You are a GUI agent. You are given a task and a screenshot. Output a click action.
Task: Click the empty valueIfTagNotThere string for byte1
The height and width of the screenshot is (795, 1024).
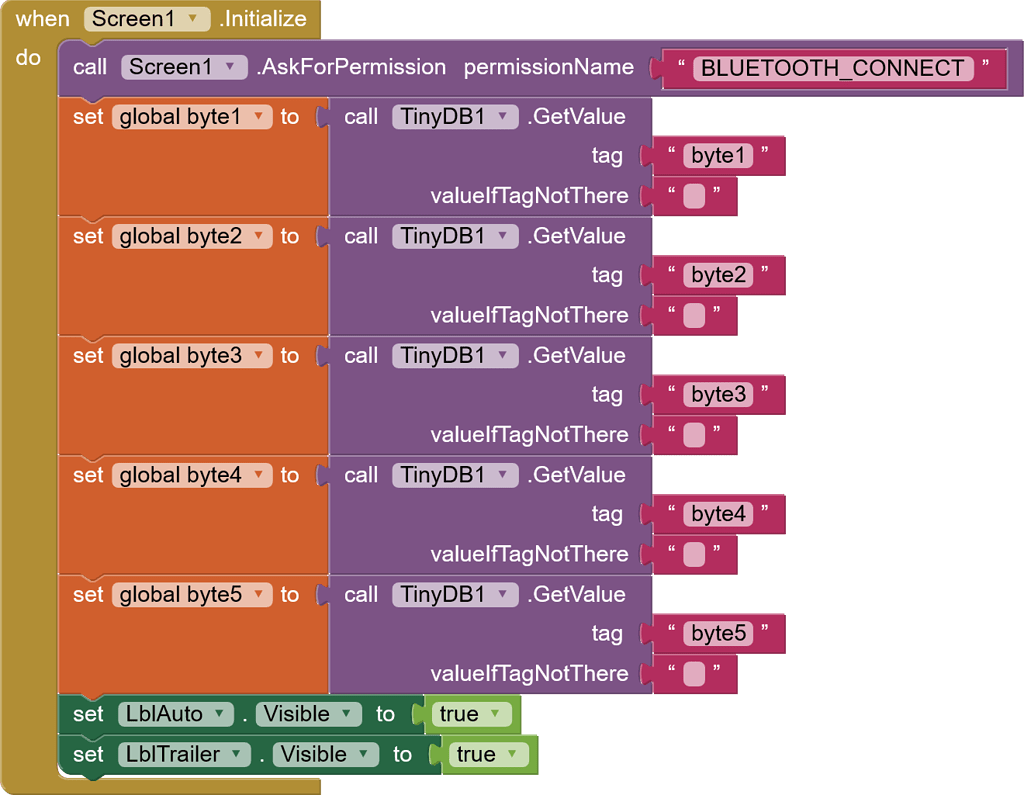pyautogui.click(x=694, y=196)
